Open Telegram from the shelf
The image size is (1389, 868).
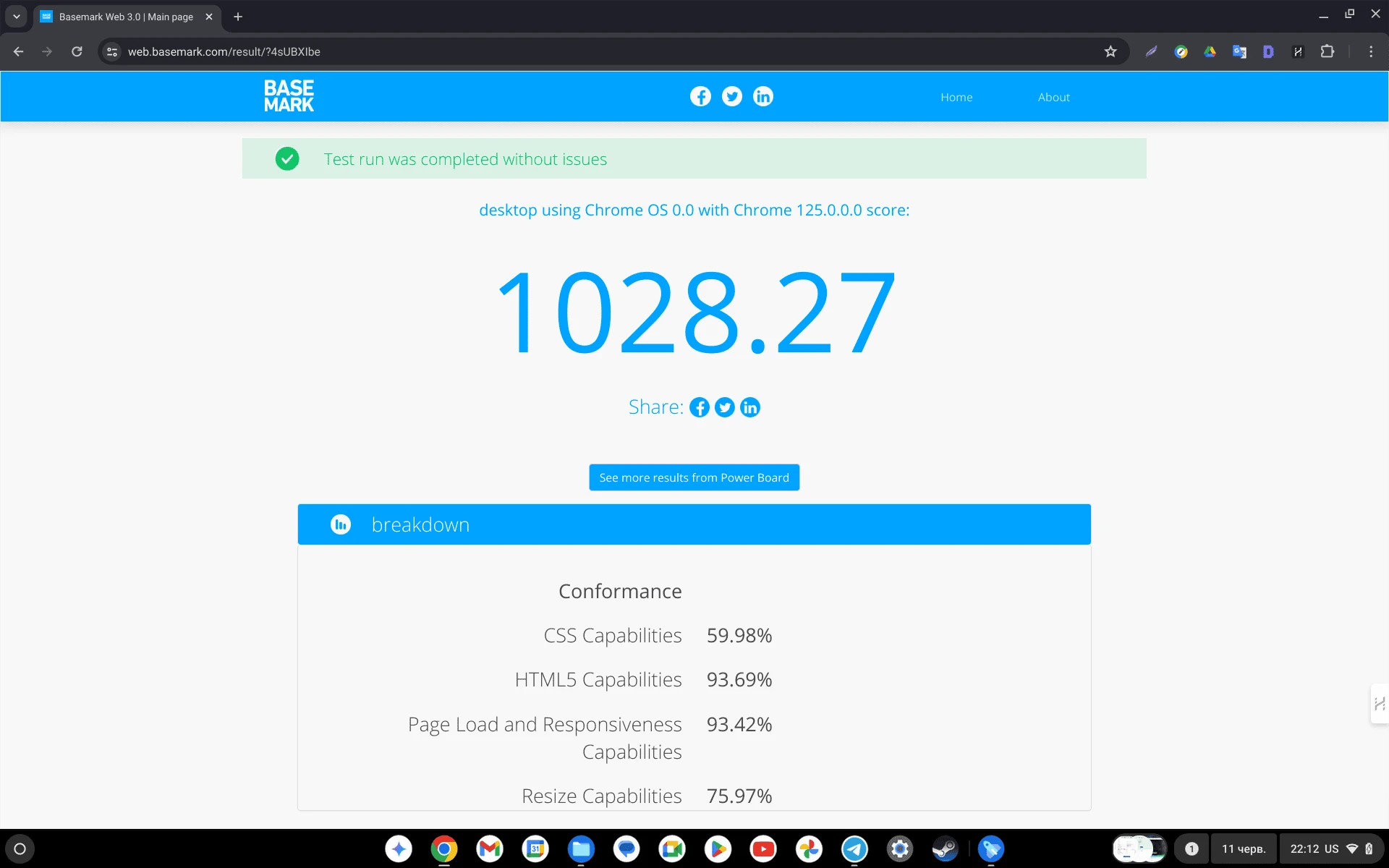pos(854,848)
